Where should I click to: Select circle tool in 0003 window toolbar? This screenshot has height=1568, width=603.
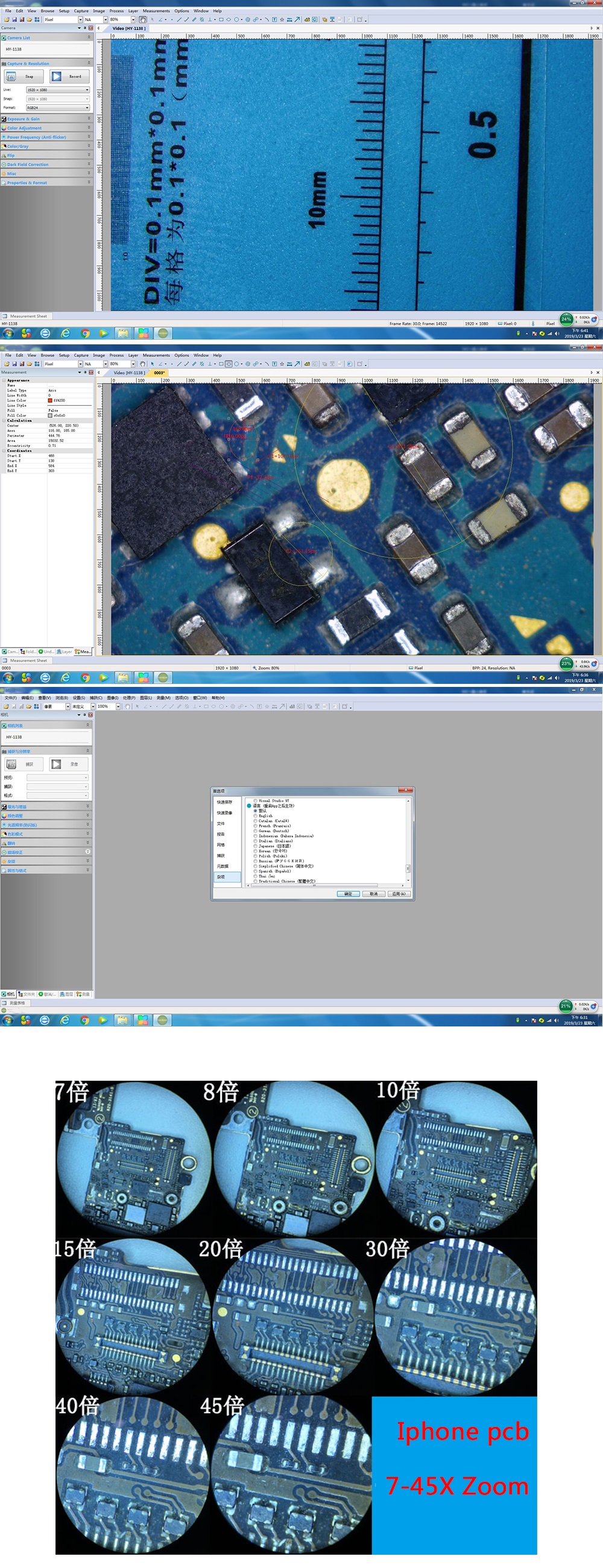coord(236,364)
